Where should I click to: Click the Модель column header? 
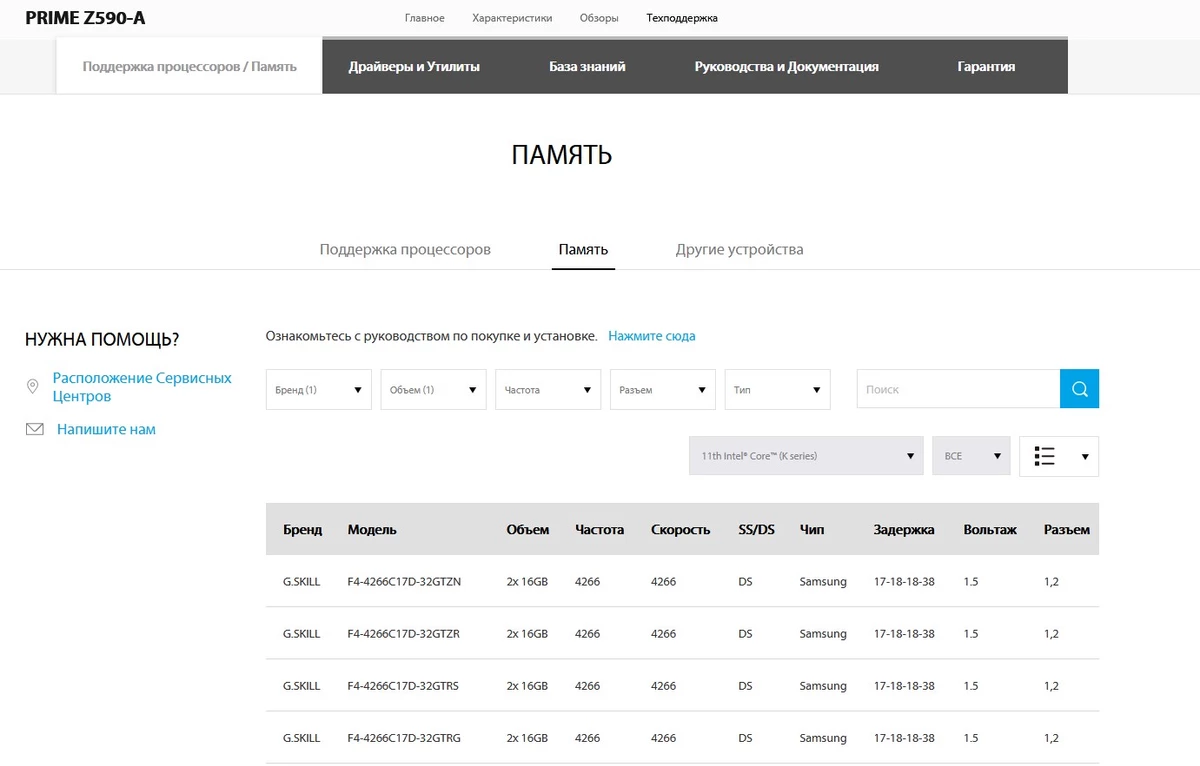tap(372, 529)
